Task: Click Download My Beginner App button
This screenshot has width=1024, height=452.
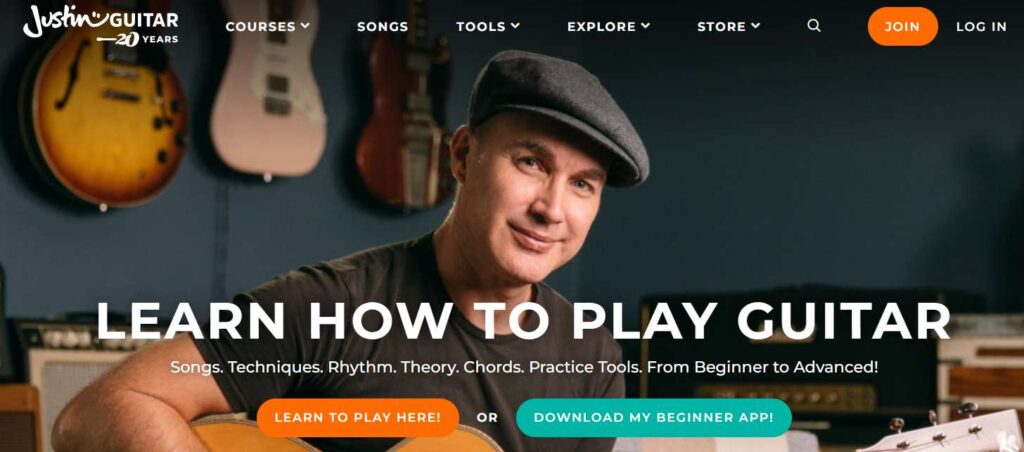Action: (x=654, y=417)
